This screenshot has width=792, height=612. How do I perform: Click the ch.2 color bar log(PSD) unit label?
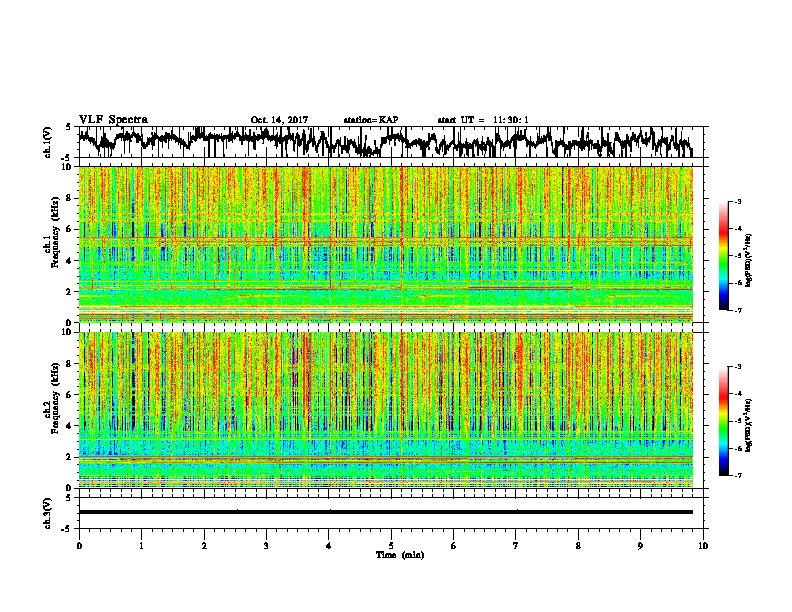[749, 425]
